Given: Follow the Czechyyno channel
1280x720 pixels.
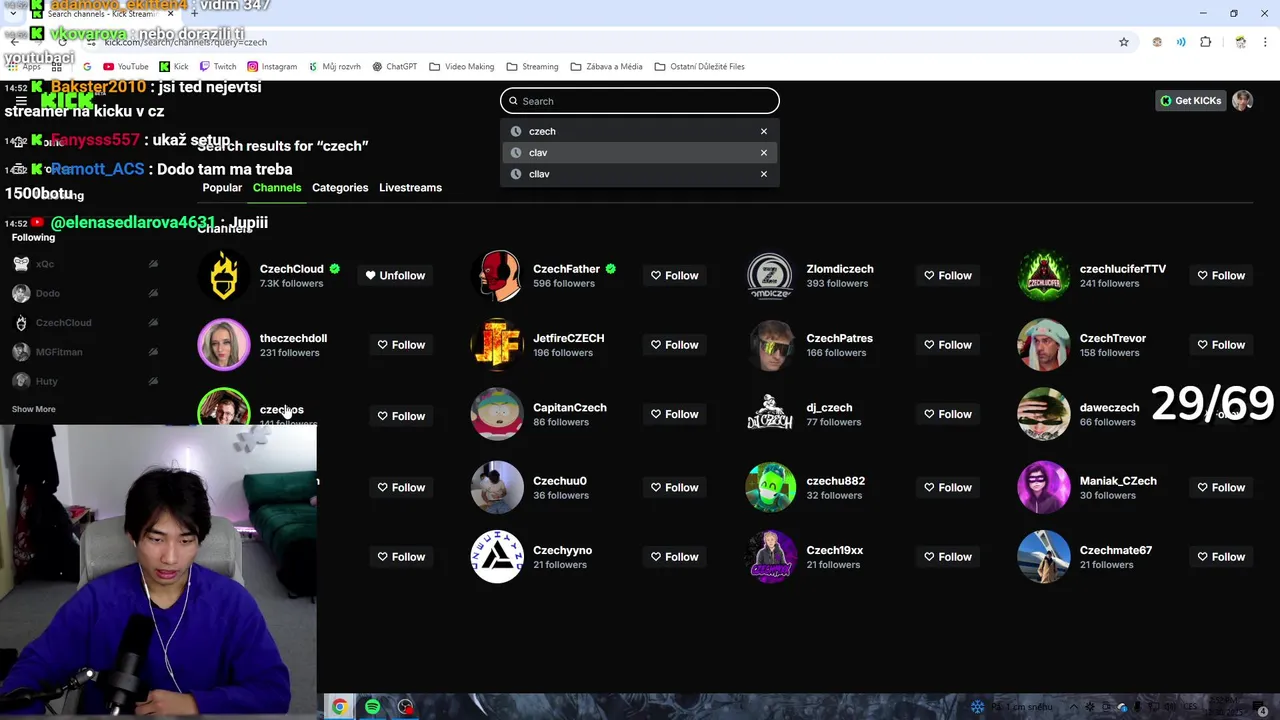Looking at the screenshot, I should [x=674, y=557].
